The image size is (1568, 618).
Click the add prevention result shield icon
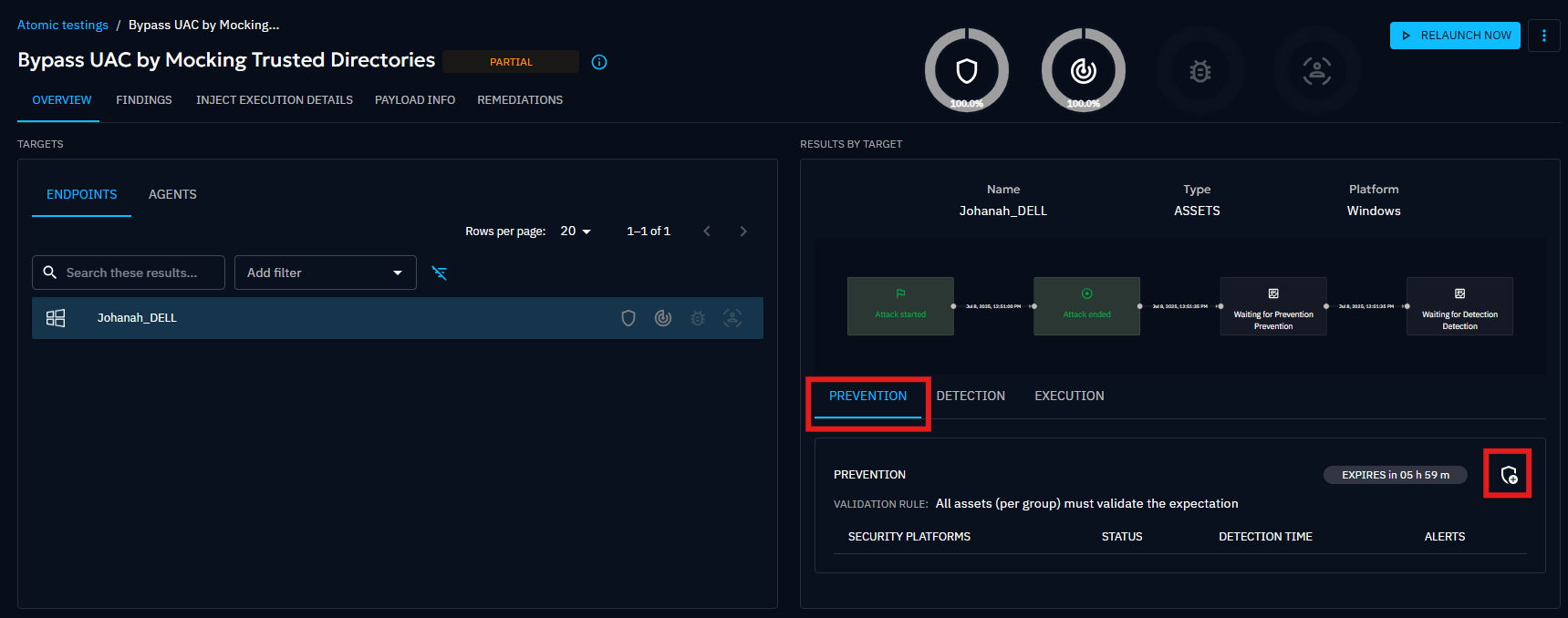coord(1508,474)
